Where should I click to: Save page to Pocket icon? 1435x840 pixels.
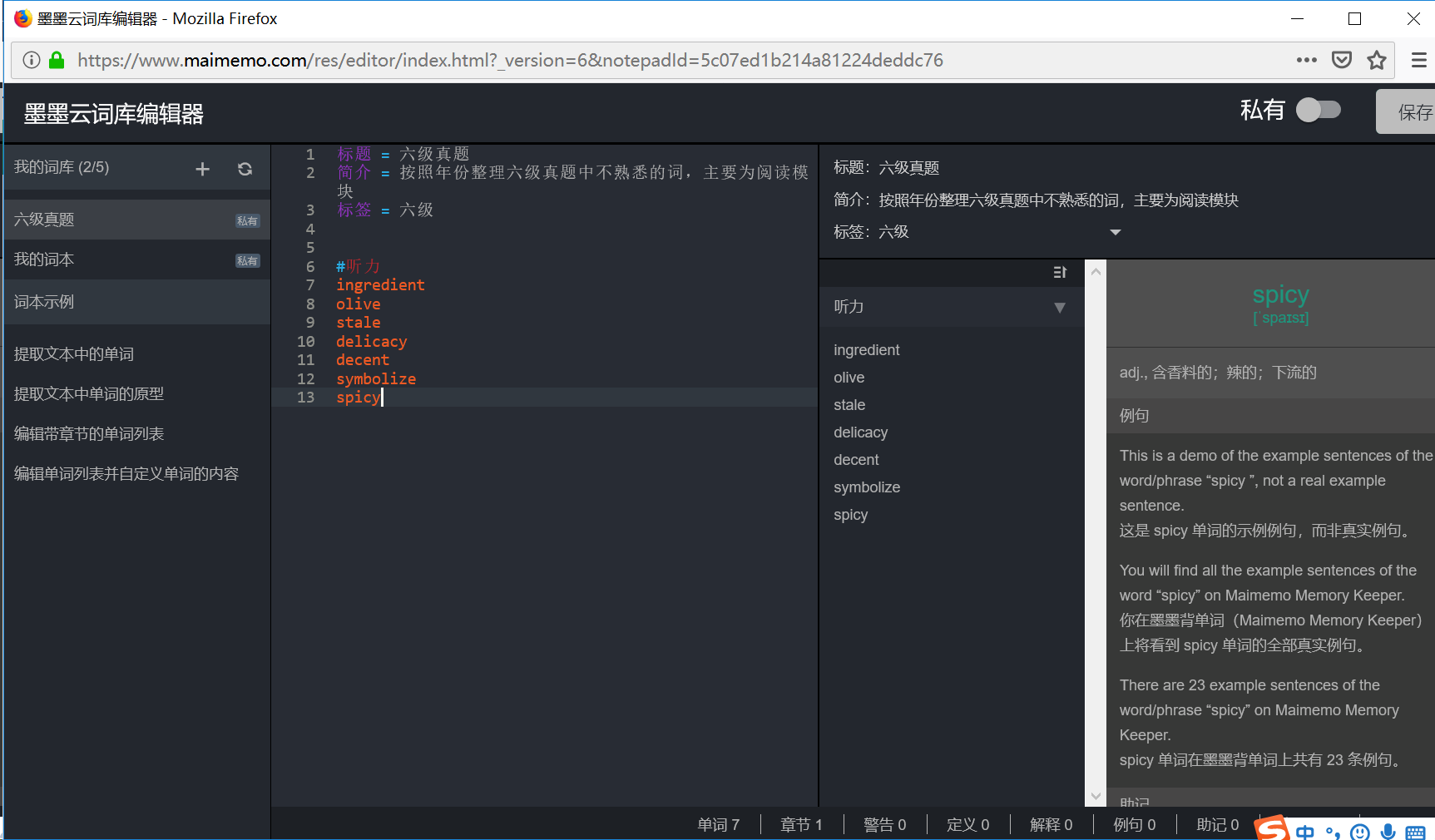click(1342, 60)
